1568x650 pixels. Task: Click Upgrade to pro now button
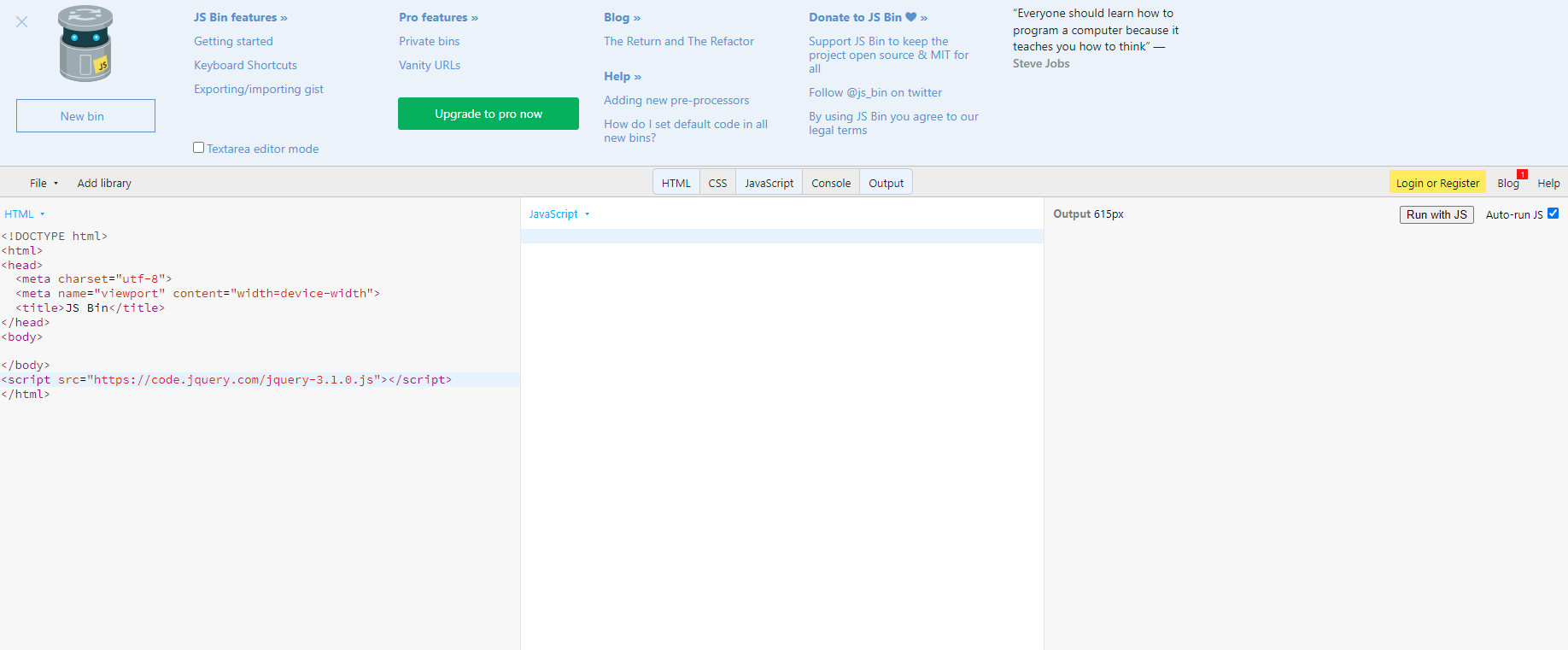coord(489,114)
